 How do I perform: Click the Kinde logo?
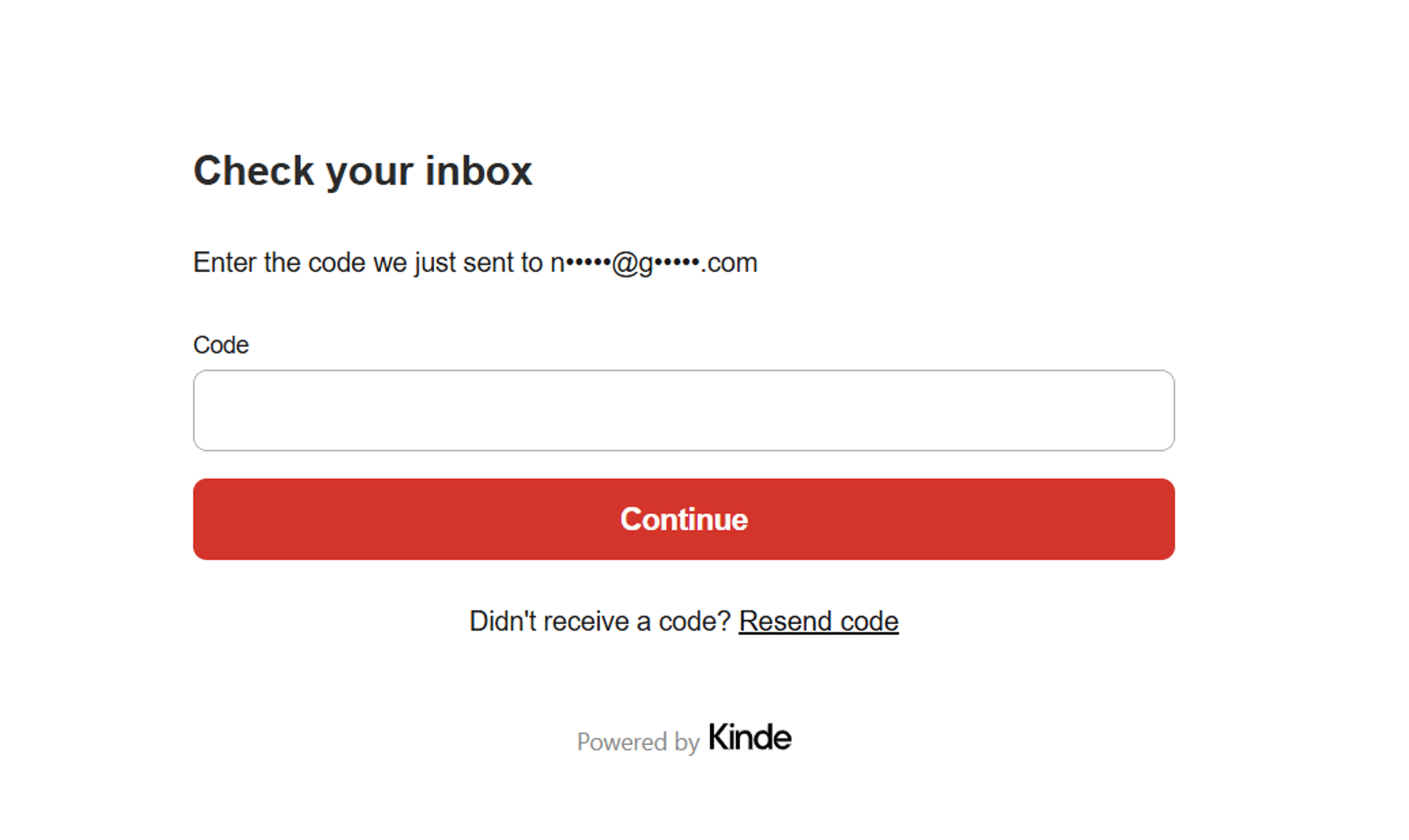[x=749, y=738]
